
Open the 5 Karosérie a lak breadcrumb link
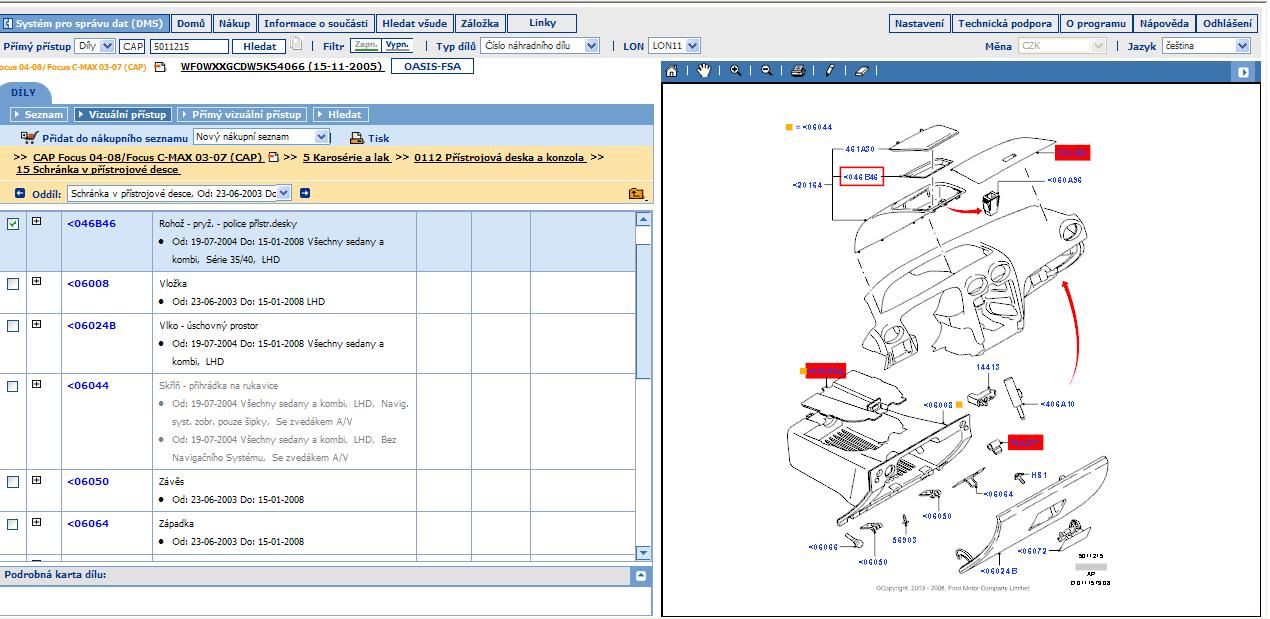pyautogui.click(x=346, y=157)
